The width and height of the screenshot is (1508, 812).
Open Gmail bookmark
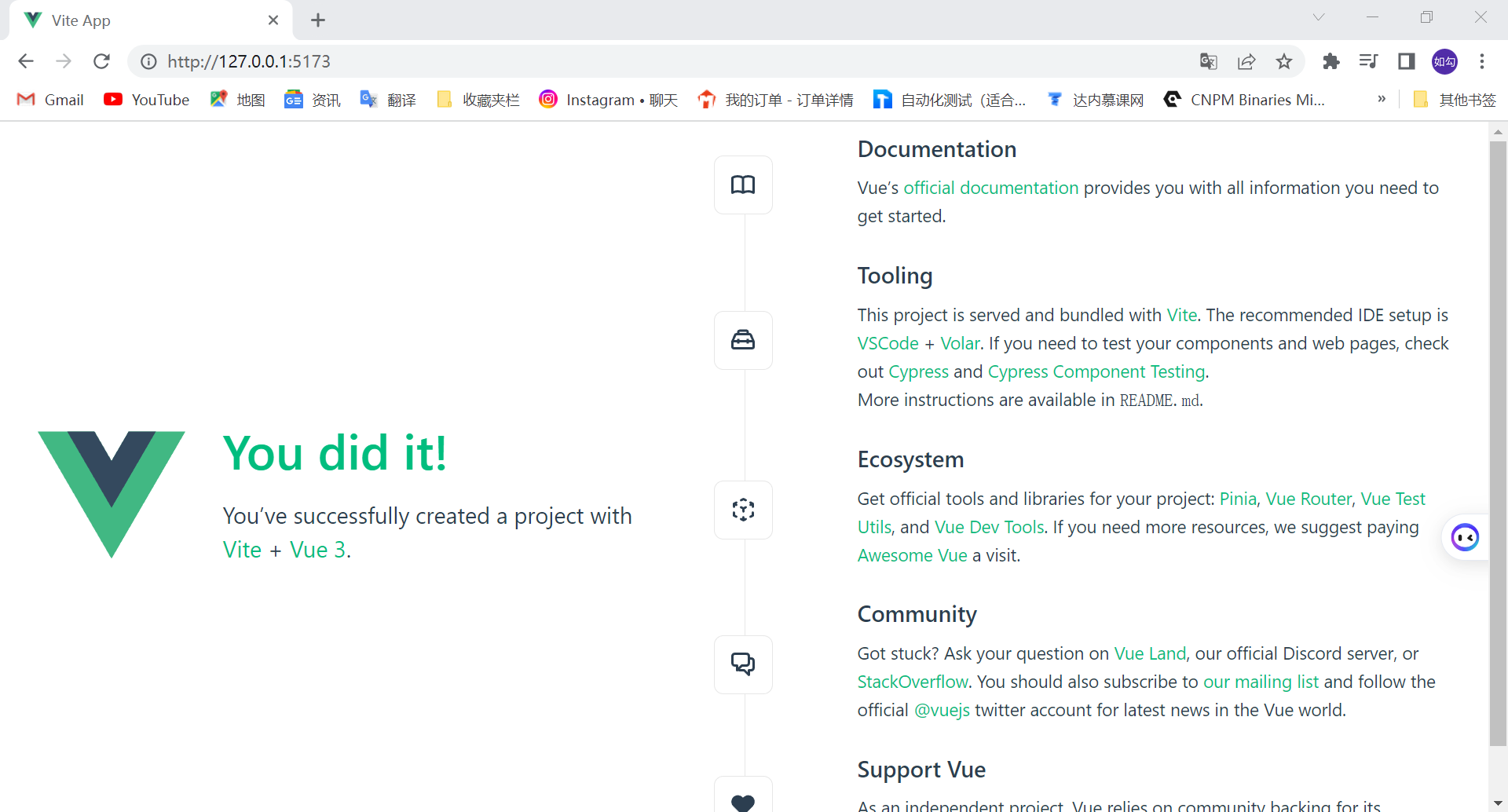pos(50,100)
